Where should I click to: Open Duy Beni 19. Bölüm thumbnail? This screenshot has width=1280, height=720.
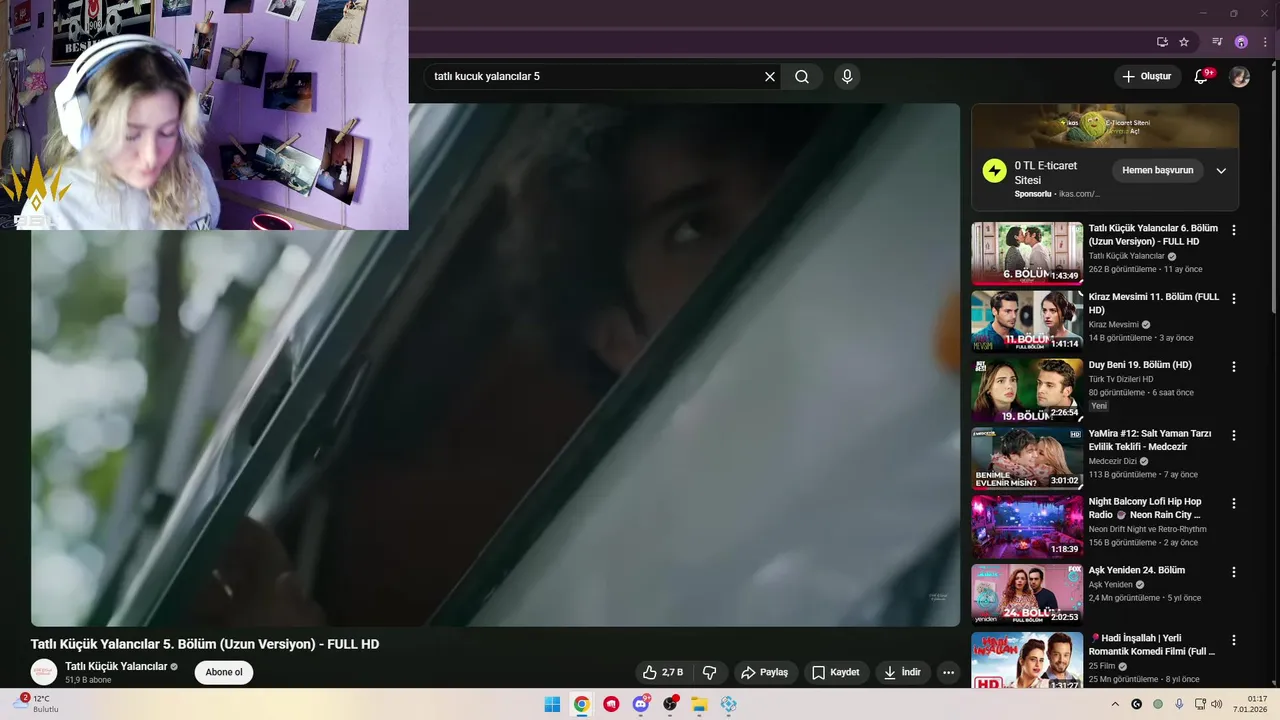point(1027,391)
